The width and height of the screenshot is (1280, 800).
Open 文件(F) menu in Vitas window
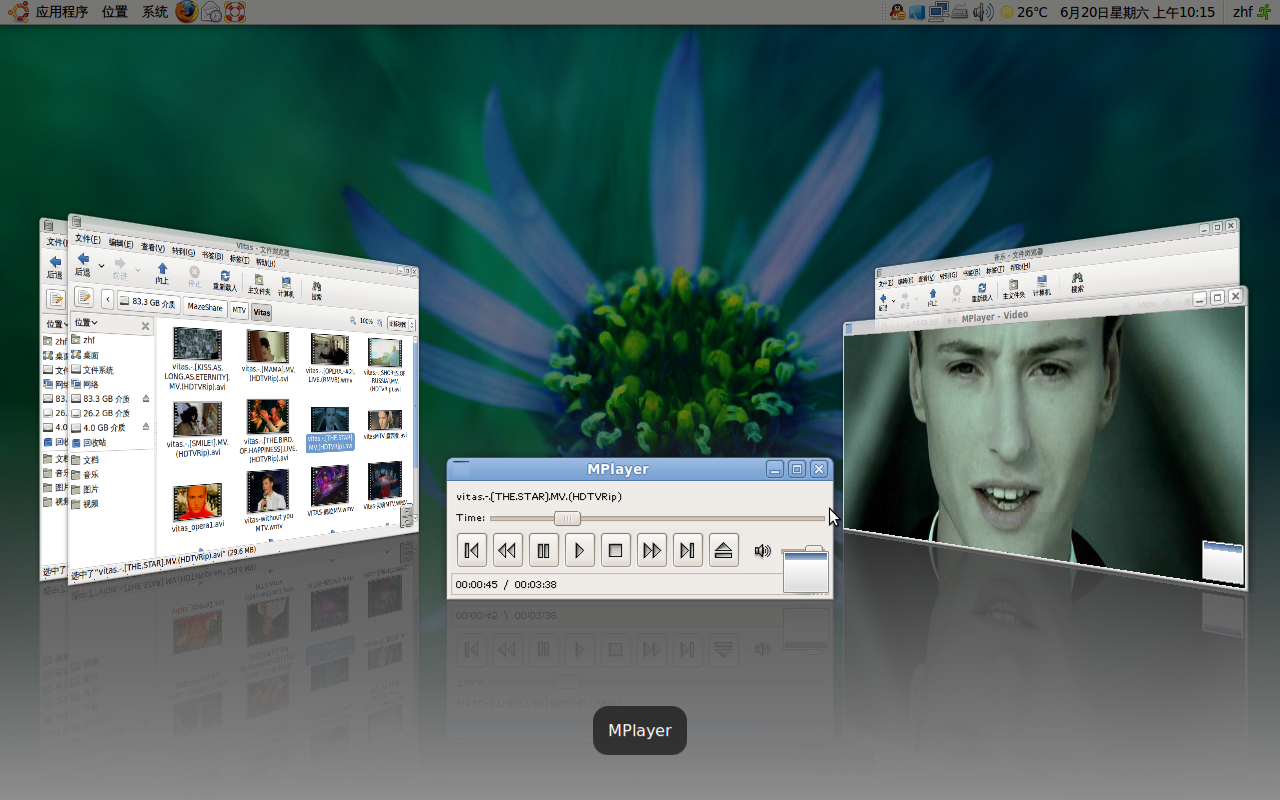pos(88,240)
